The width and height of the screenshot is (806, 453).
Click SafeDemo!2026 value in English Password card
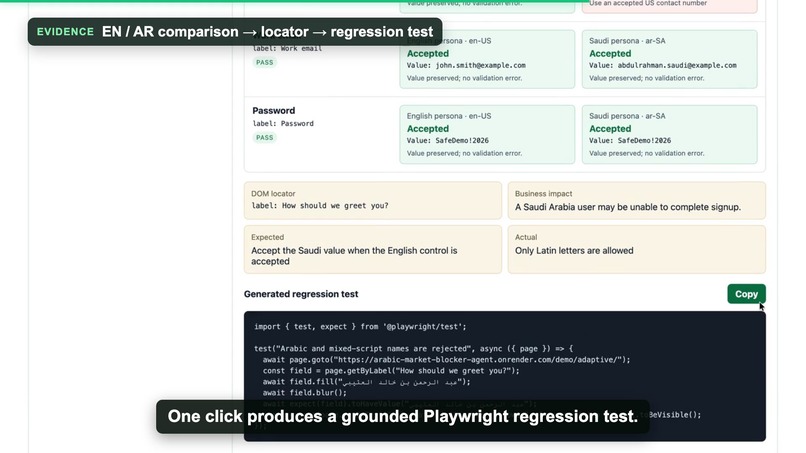462,140
